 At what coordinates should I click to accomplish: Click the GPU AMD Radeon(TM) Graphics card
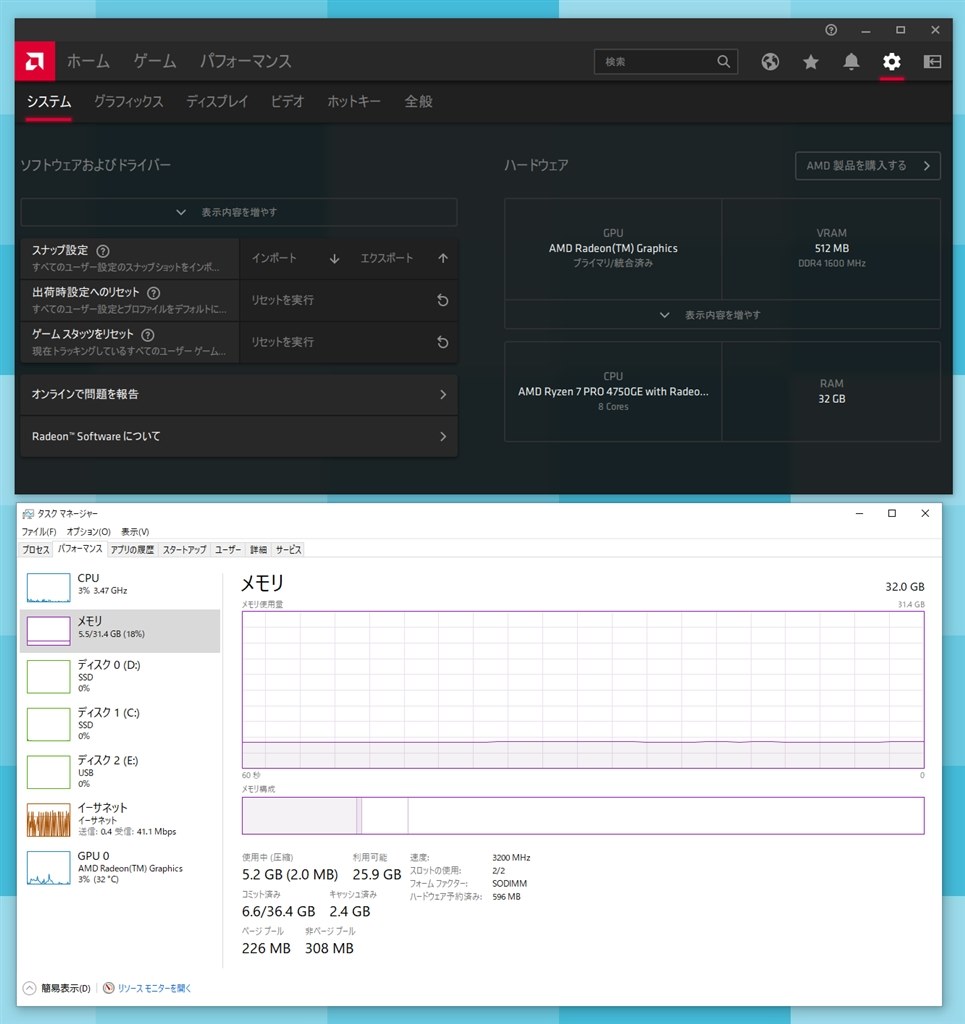point(613,249)
